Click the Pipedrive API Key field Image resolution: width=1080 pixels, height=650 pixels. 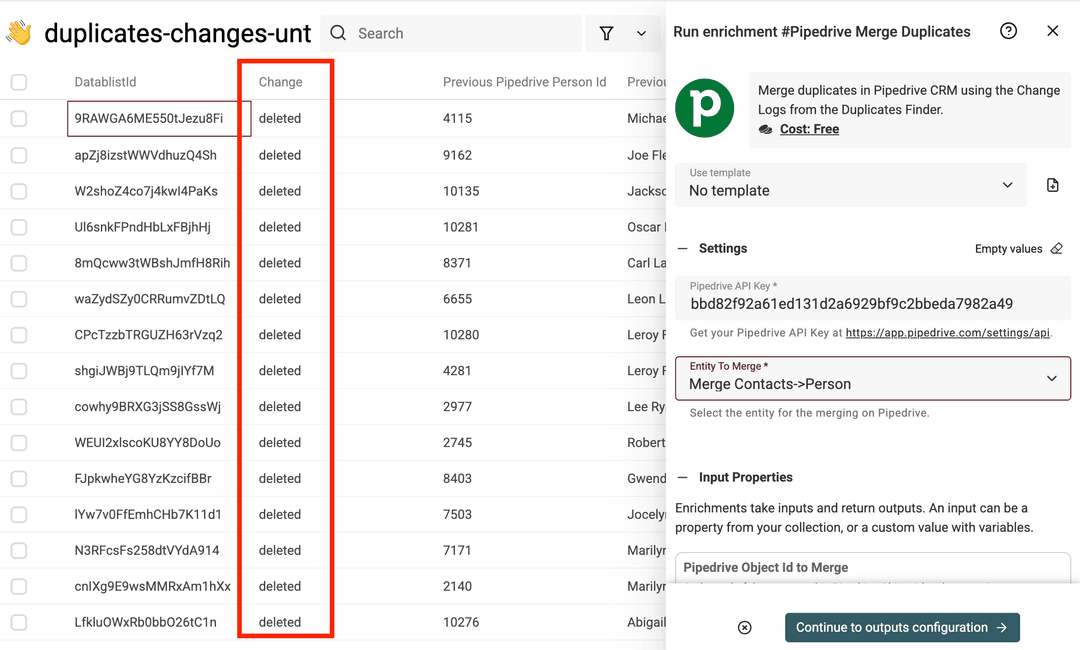tap(870, 298)
